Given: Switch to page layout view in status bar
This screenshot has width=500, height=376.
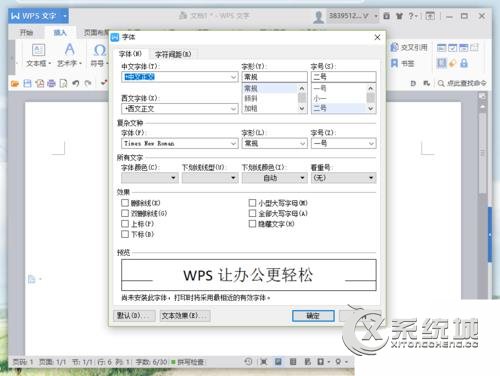Looking at the screenshot, I should tap(278, 361).
